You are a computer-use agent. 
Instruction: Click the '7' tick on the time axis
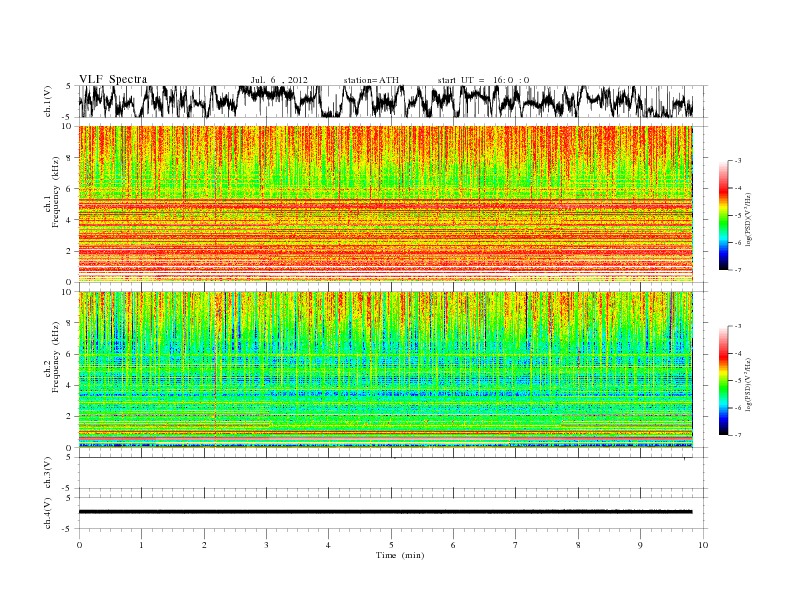tap(516, 545)
